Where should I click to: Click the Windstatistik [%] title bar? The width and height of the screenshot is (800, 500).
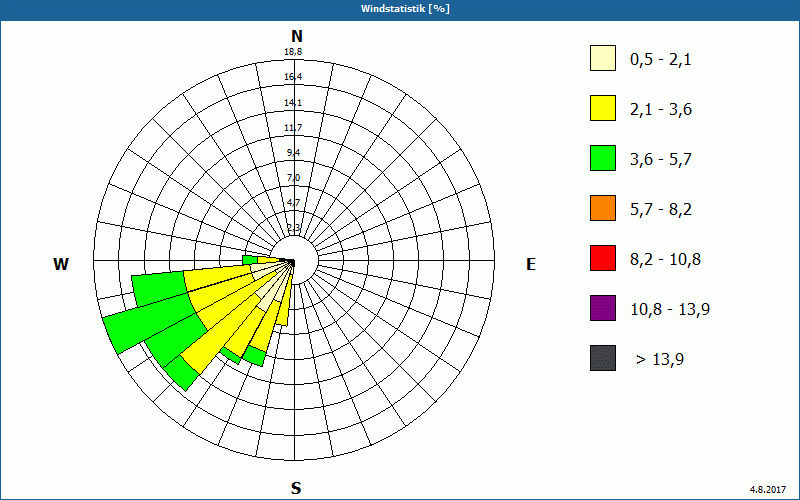[400, 9]
